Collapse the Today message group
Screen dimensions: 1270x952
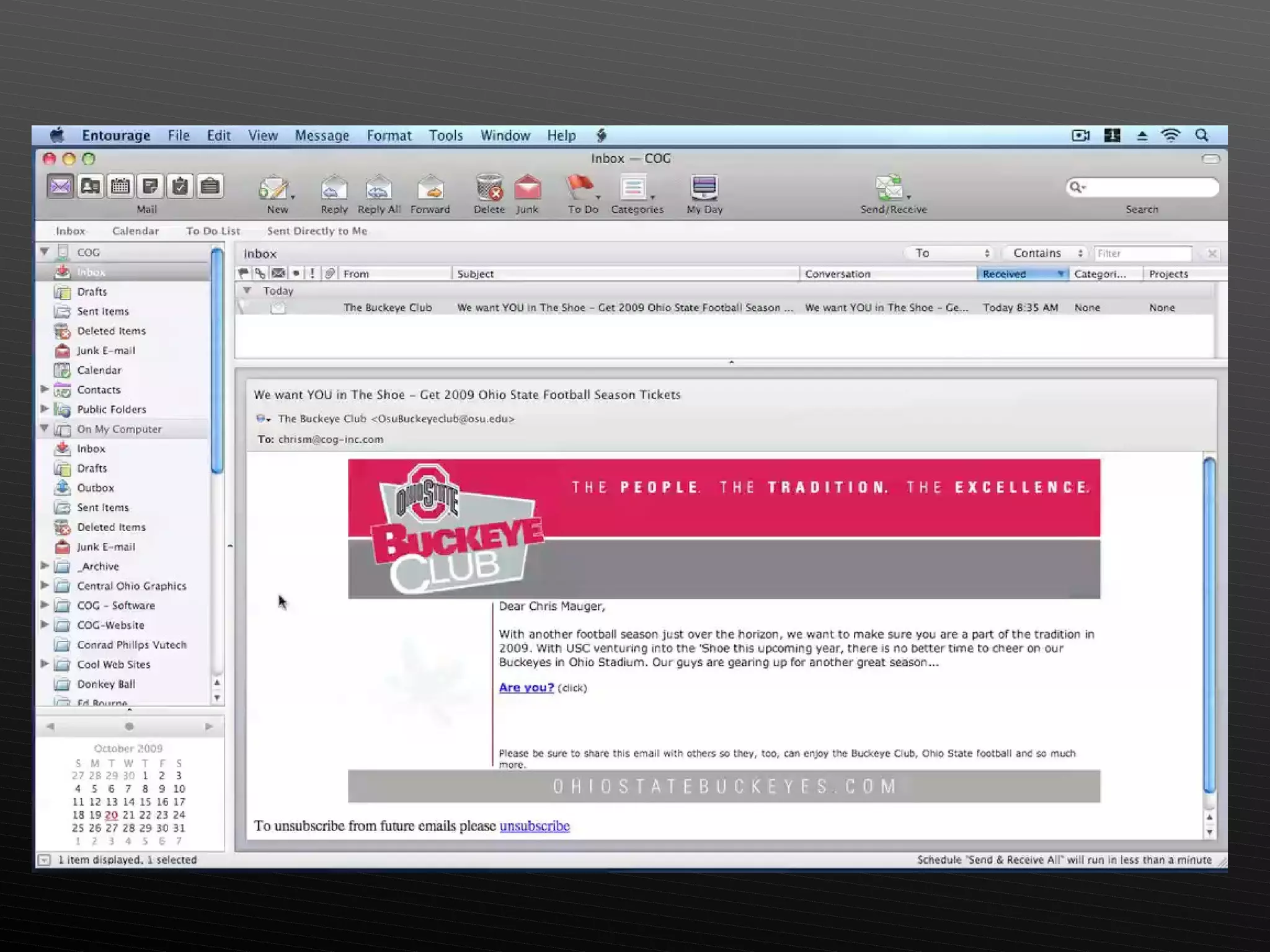[x=247, y=290]
